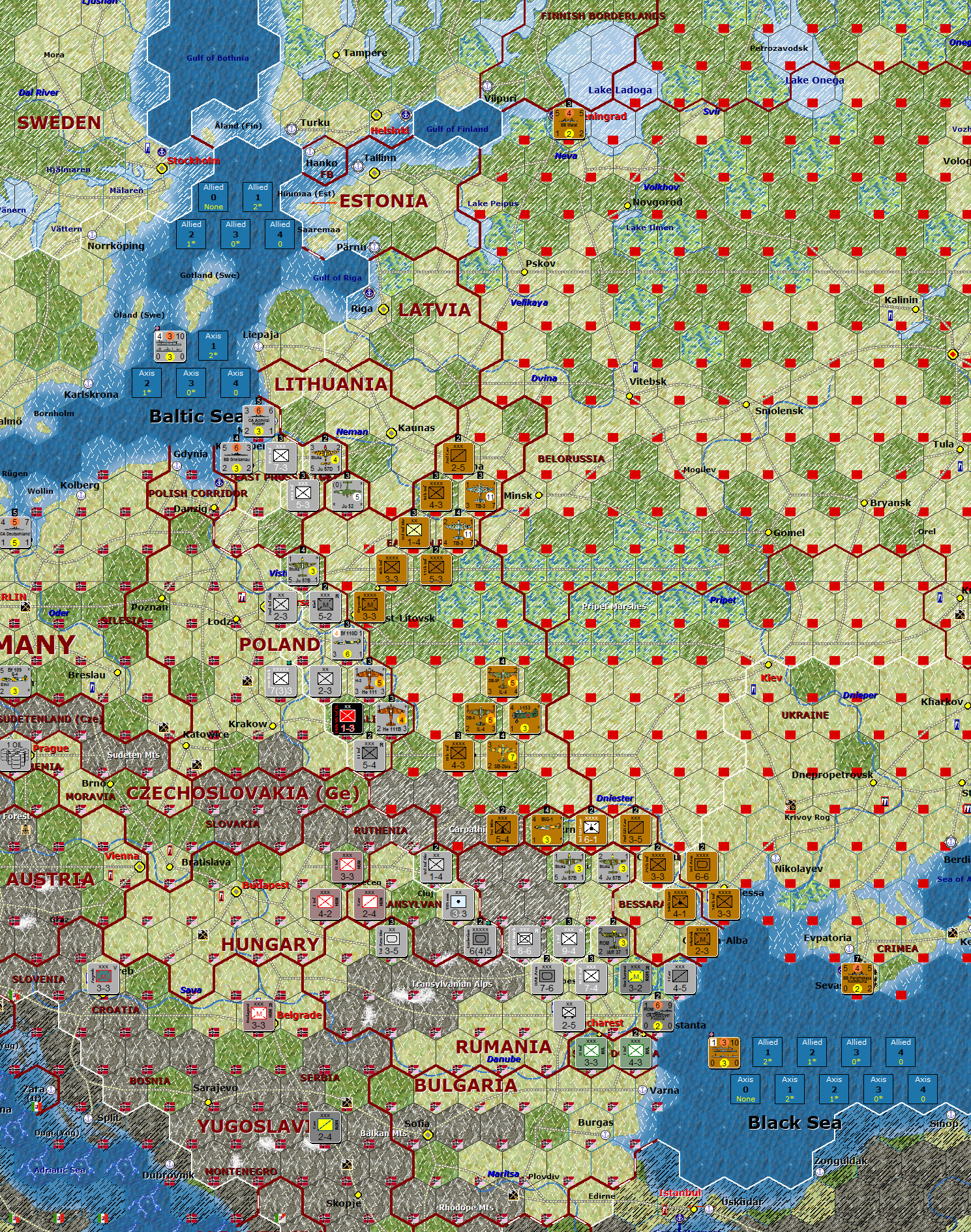Select the 8-6 mechanized corps
This screenshot has height=1232, width=971.
tap(525, 941)
